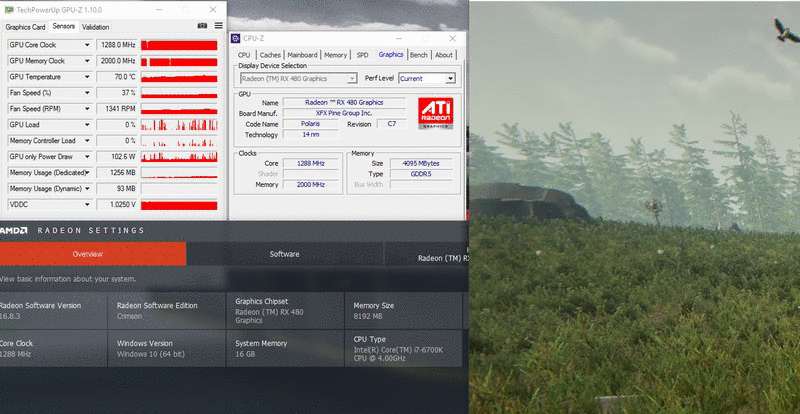Click the XFX Pine Group Inc. field

pyautogui.click(x=344, y=113)
